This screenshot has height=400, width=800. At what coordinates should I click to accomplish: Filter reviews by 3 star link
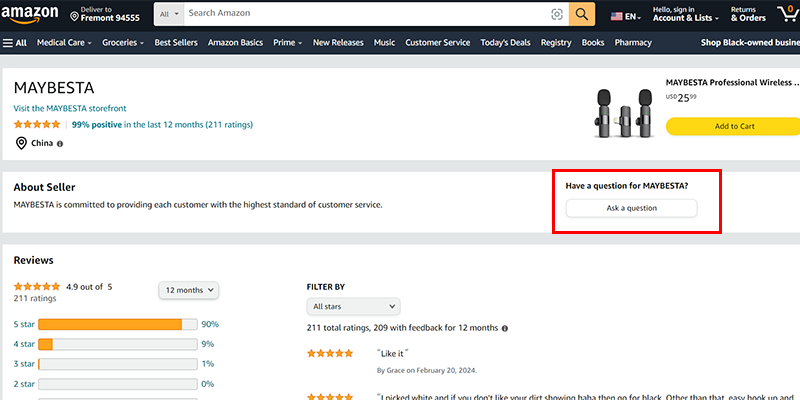click(x=24, y=364)
